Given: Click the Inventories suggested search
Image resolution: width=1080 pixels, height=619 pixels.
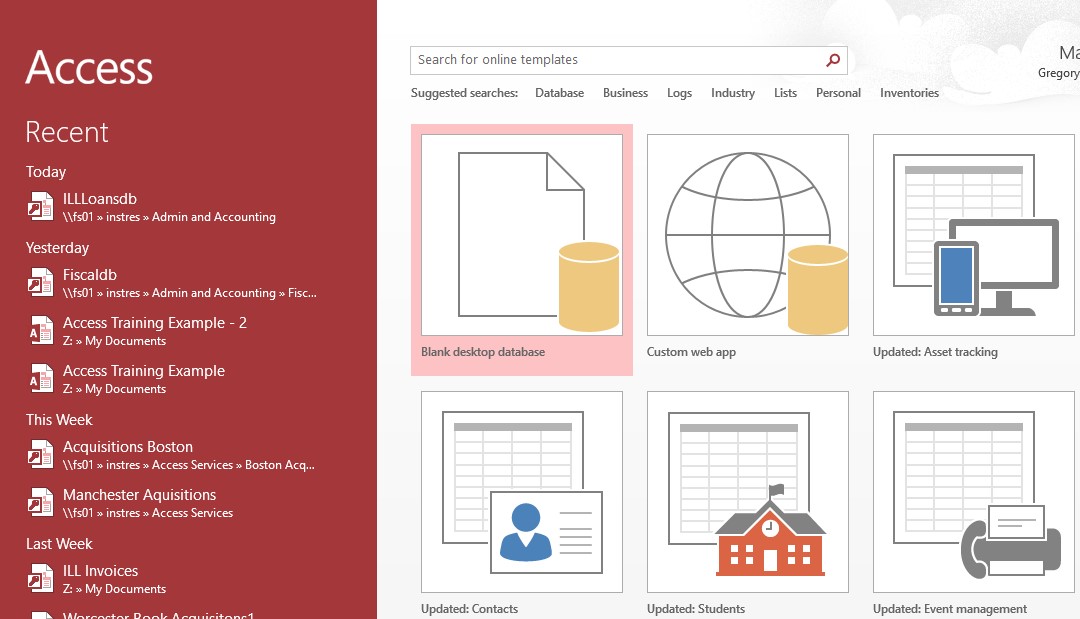Looking at the screenshot, I should coord(909,93).
